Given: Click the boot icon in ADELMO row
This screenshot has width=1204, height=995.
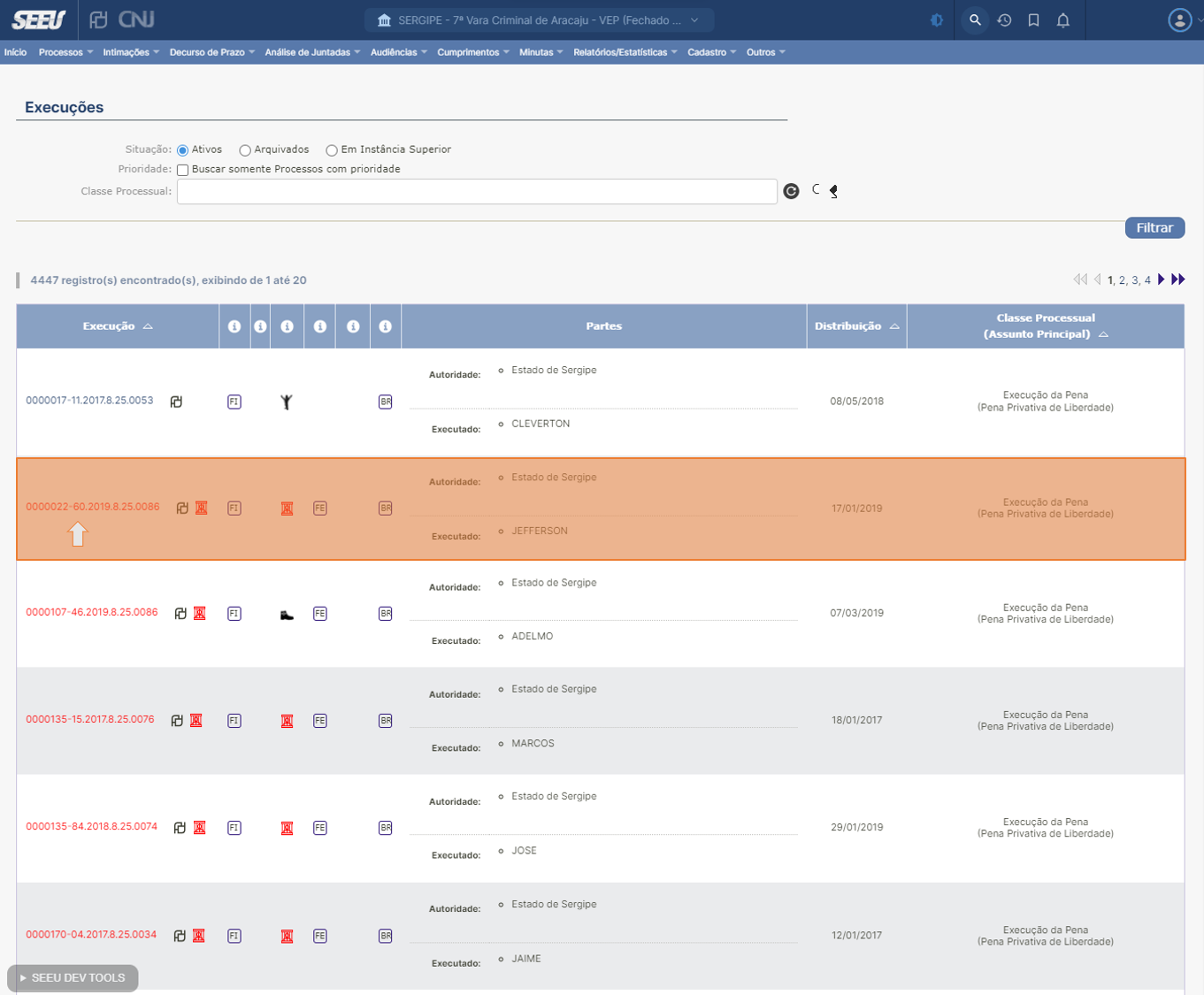Looking at the screenshot, I should [x=287, y=614].
